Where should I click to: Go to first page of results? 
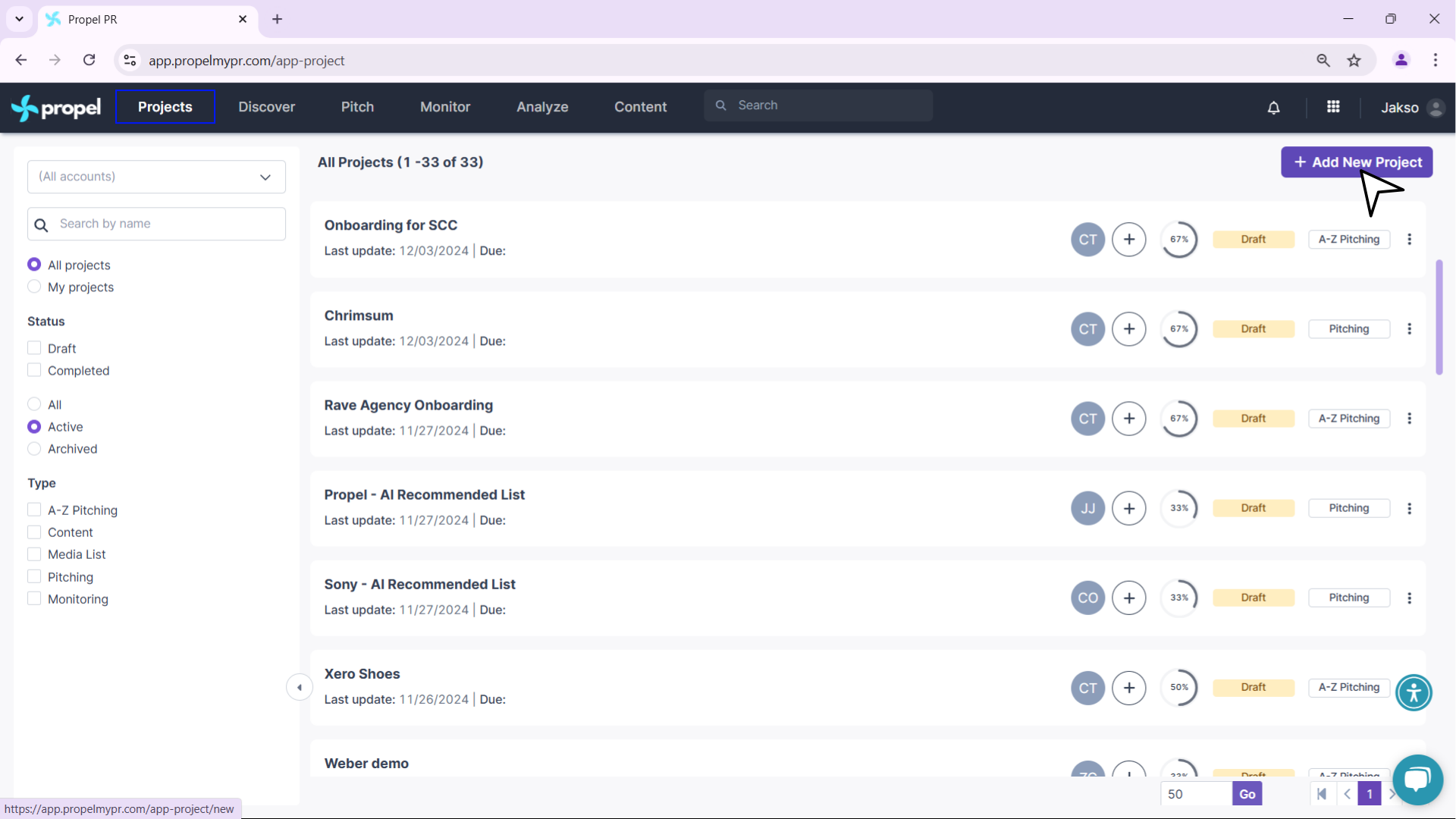click(1322, 794)
